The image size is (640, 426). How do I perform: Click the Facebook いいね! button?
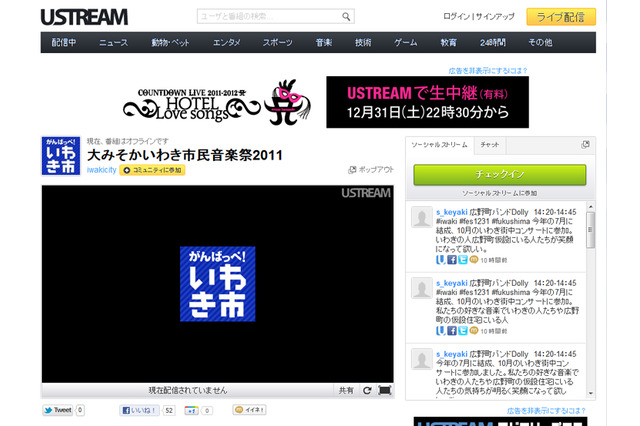tap(140, 410)
